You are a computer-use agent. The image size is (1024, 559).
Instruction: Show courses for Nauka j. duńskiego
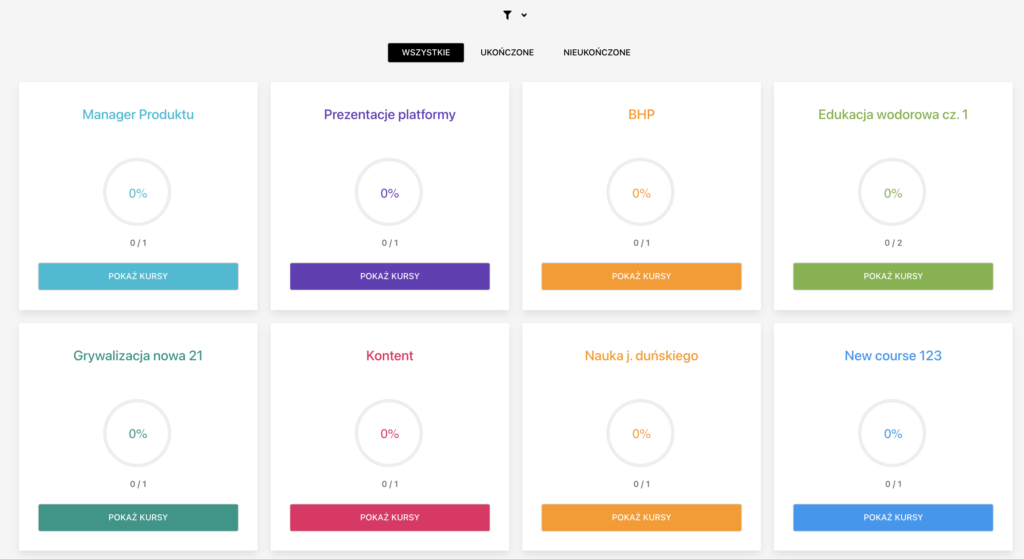pos(641,517)
